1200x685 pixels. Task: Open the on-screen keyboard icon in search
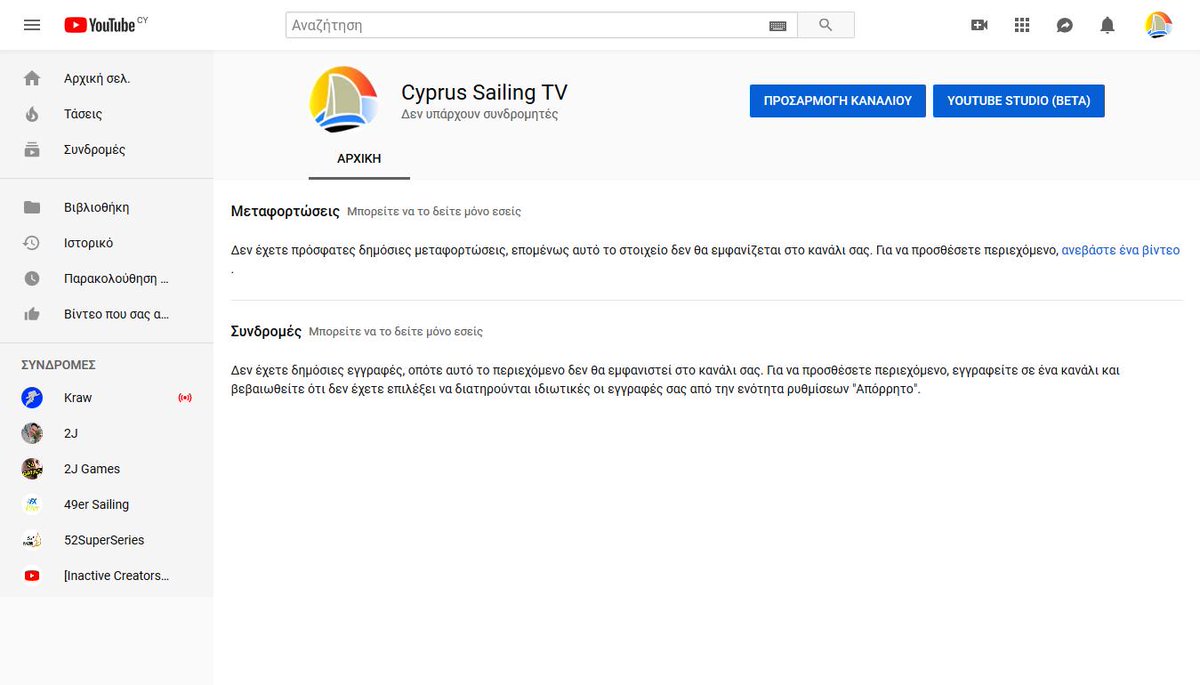click(777, 25)
